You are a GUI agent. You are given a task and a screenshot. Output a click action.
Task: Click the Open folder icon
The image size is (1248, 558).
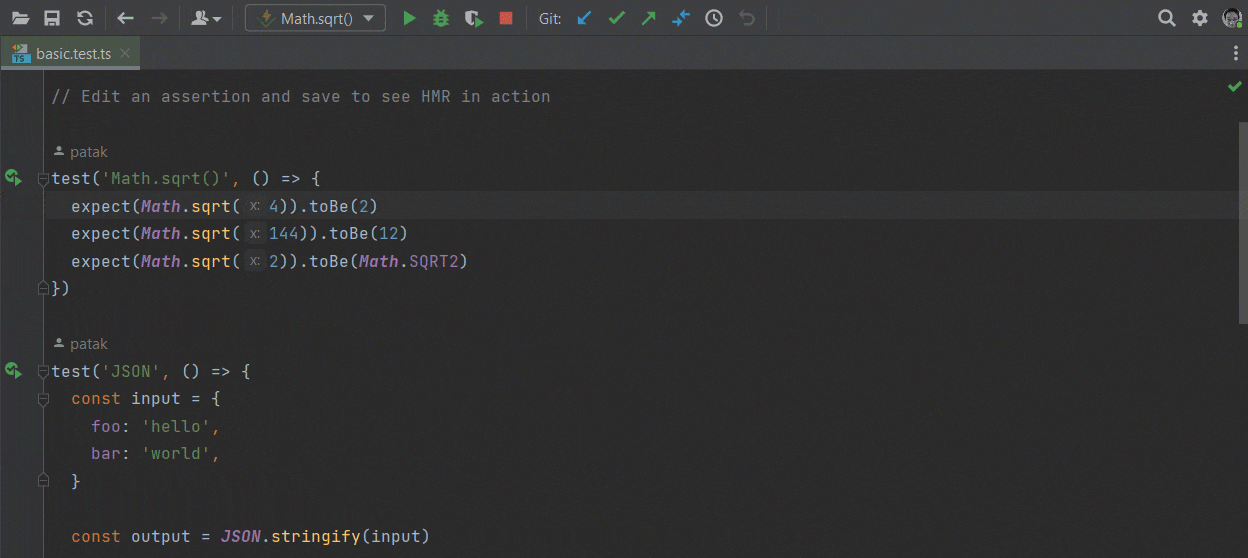tap(21, 18)
